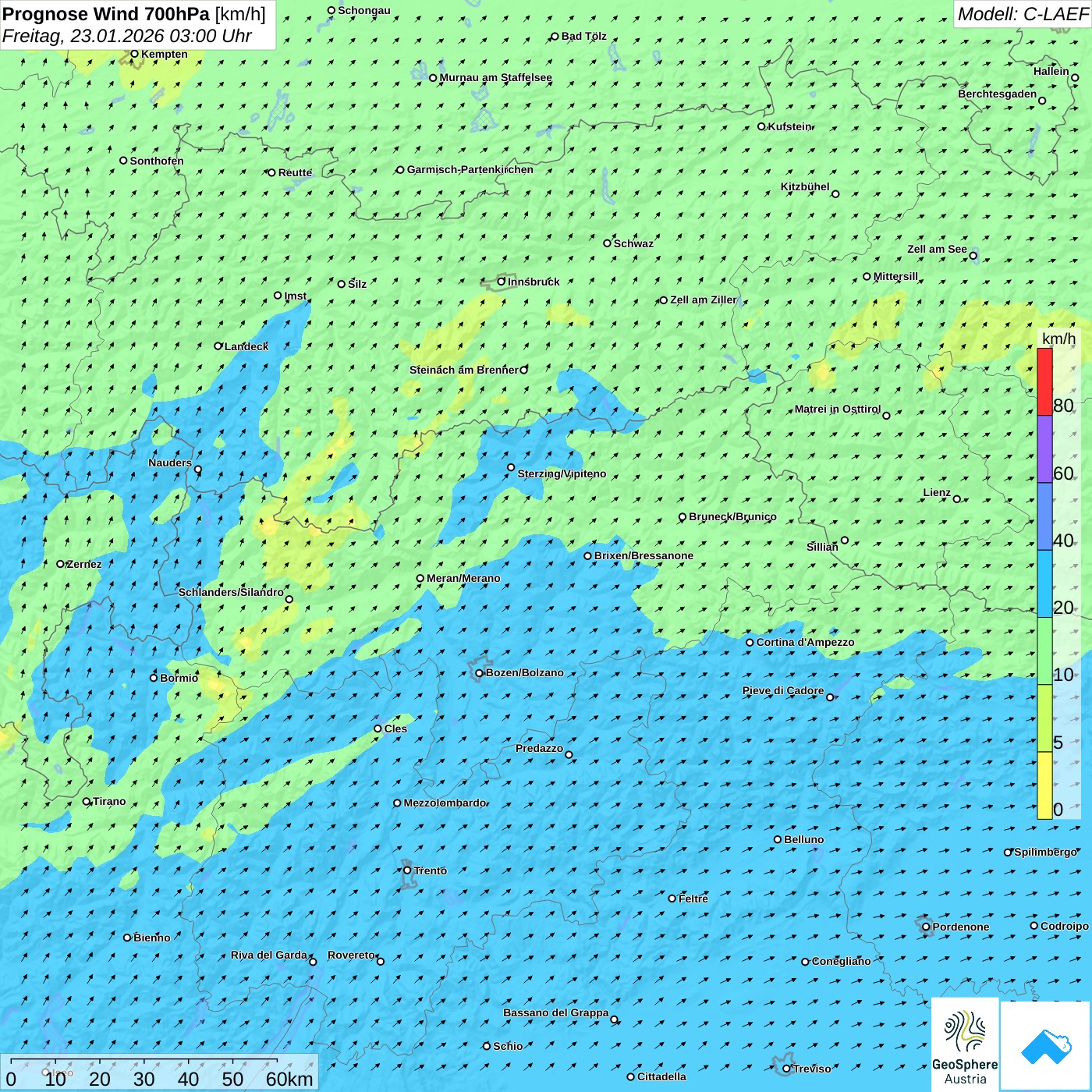The image size is (1092, 1092).
Task: Click the Zell am See label
Action: tap(937, 249)
